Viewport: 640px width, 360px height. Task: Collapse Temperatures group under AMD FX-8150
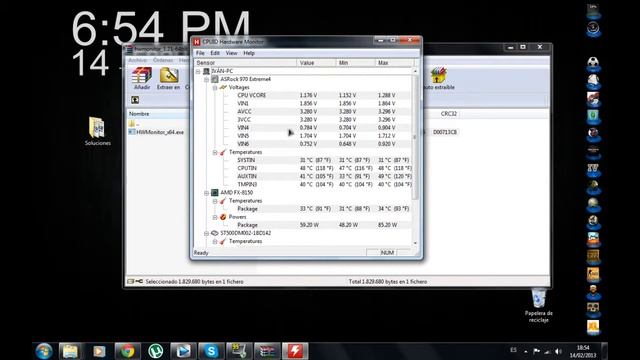215,201
